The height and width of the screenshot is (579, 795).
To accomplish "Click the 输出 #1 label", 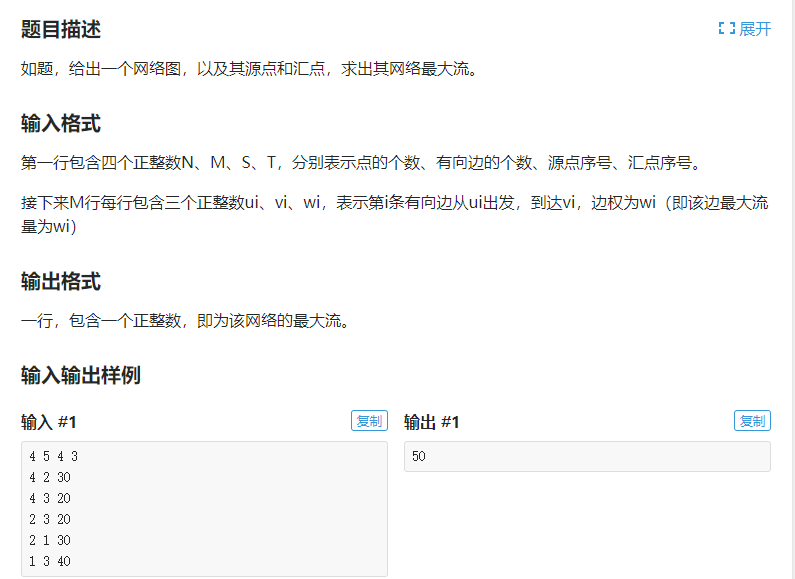I will coord(431,422).
